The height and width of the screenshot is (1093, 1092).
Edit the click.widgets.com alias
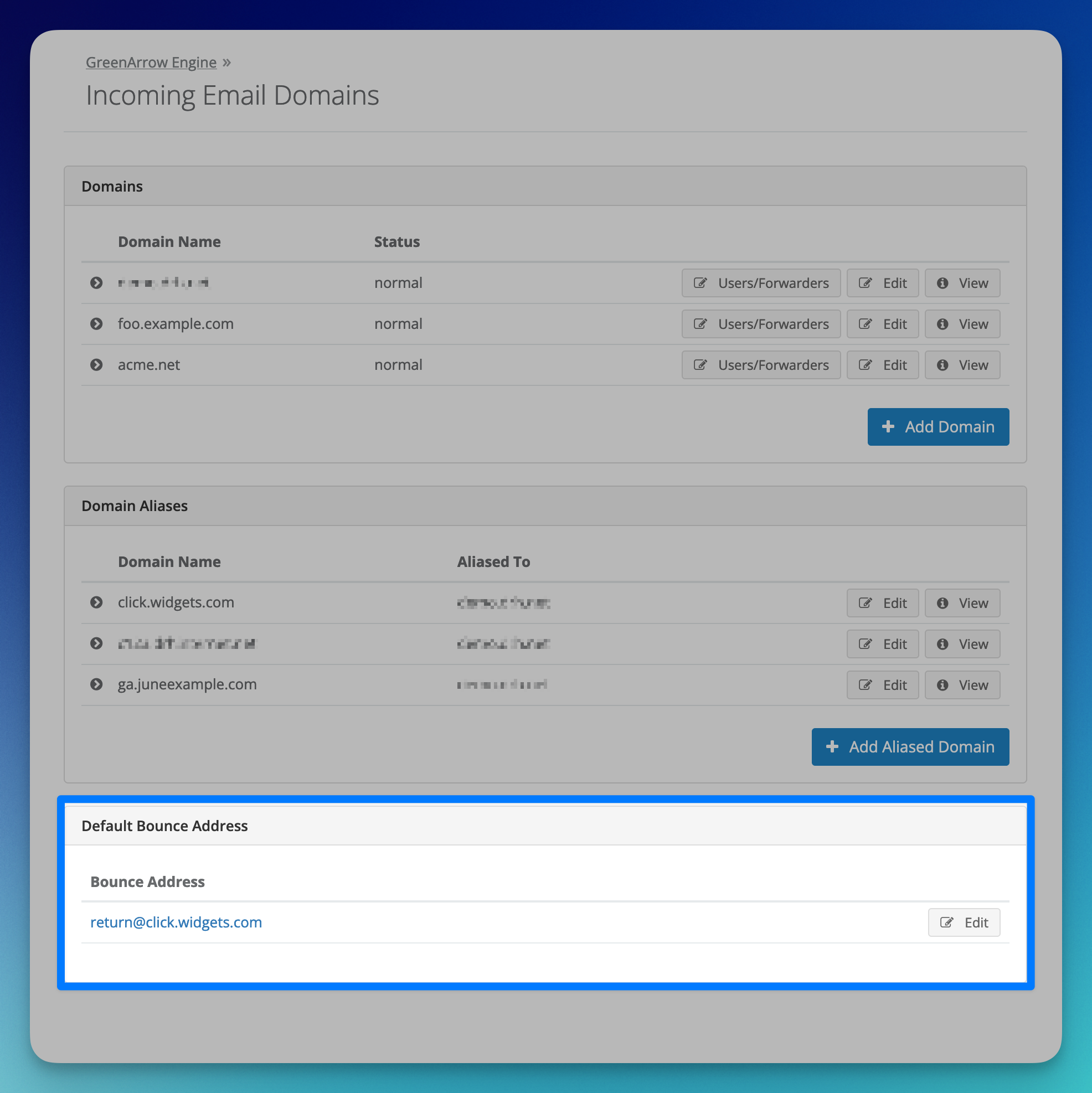(x=882, y=603)
